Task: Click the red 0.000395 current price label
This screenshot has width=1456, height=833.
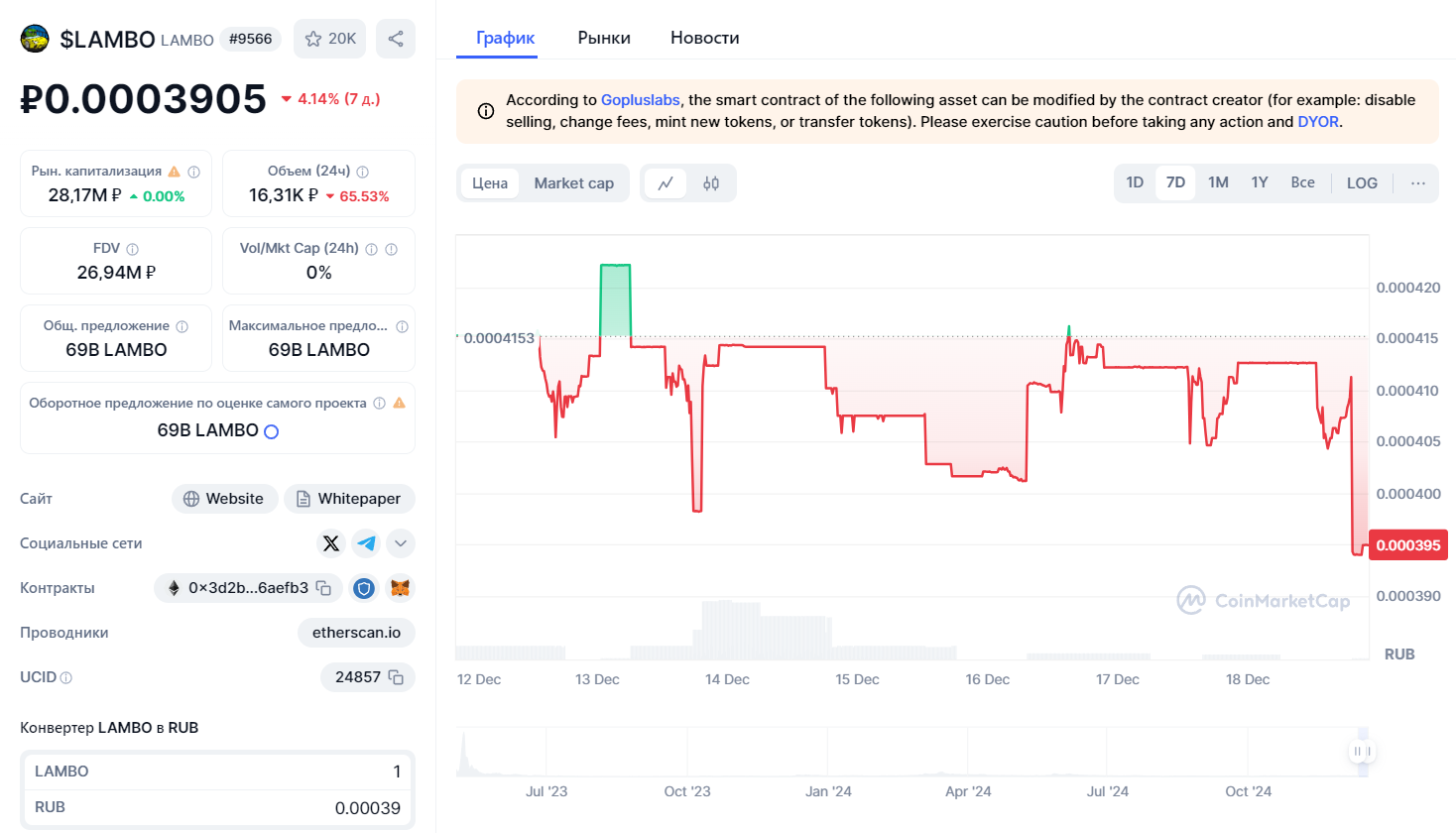Action: [1408, 545]
